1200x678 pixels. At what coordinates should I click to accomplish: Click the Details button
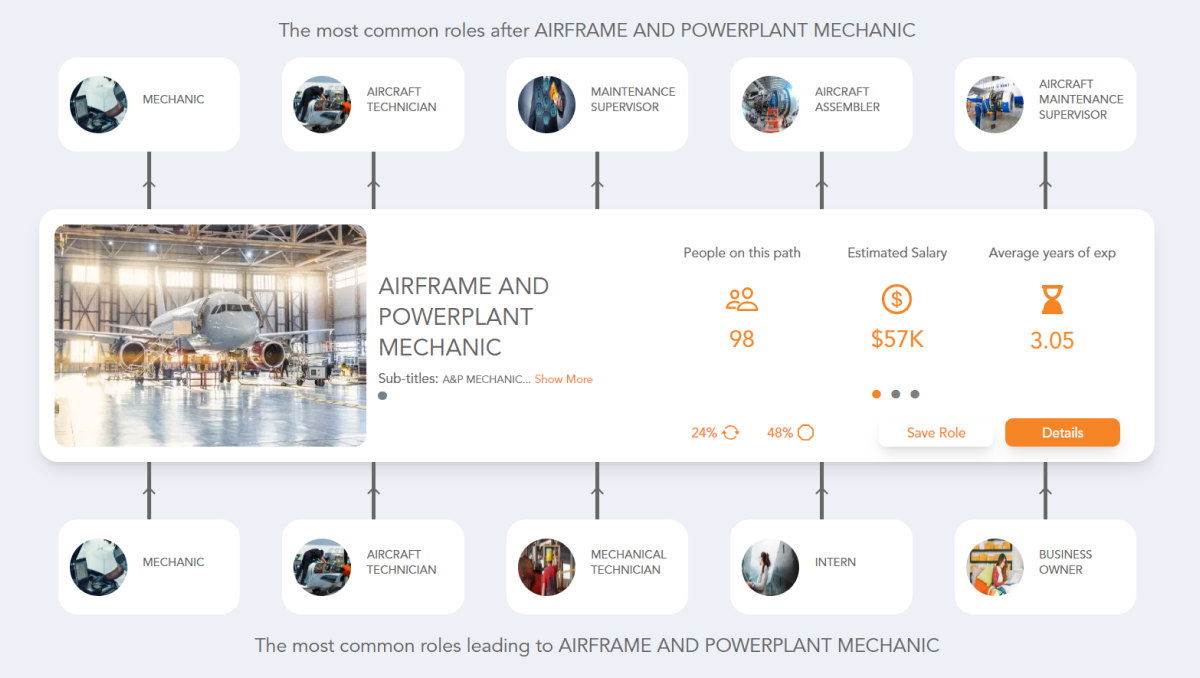point(1062,432)
